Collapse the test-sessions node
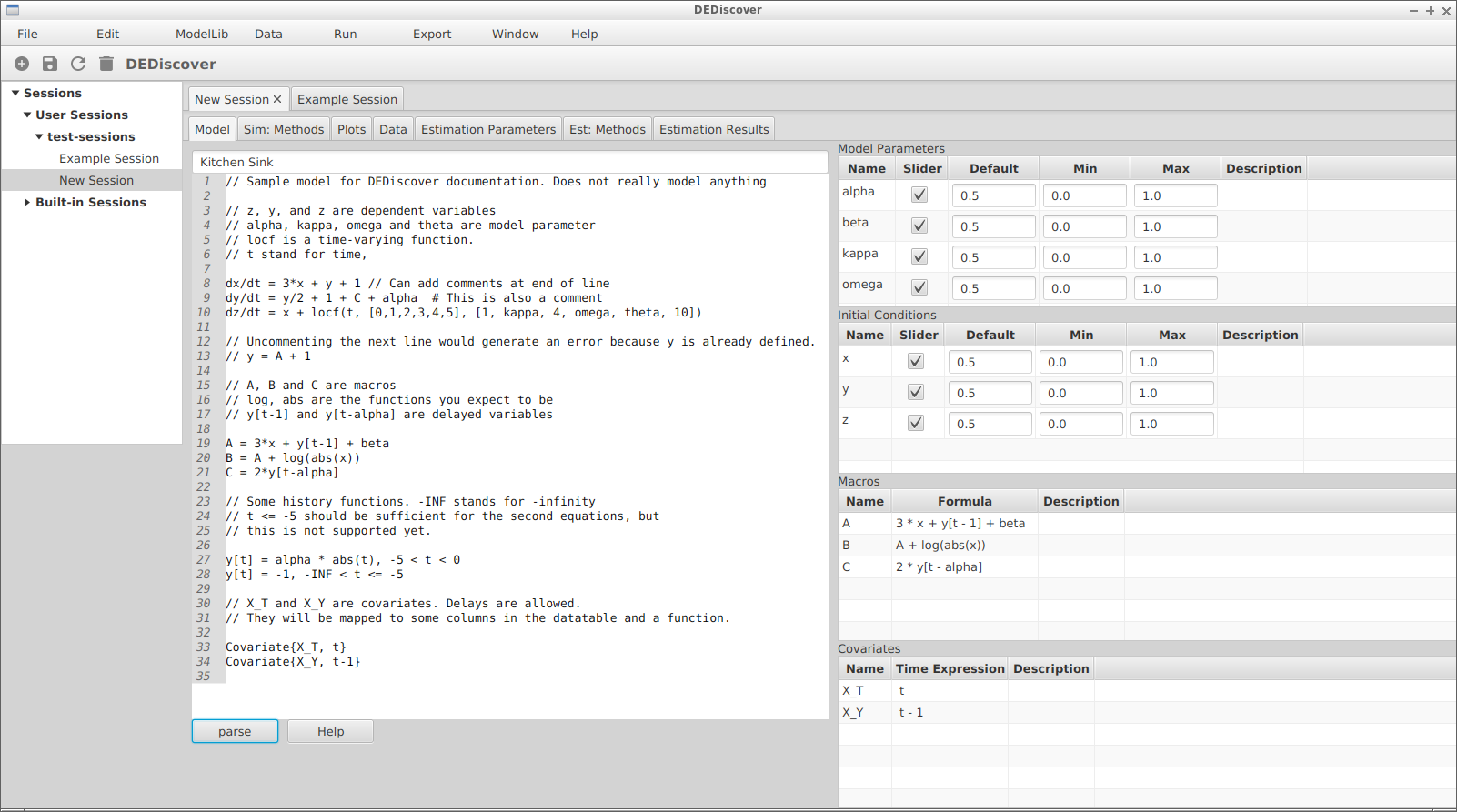The width and height of the screenshot is (1457, 812). (x=39, y=136)
